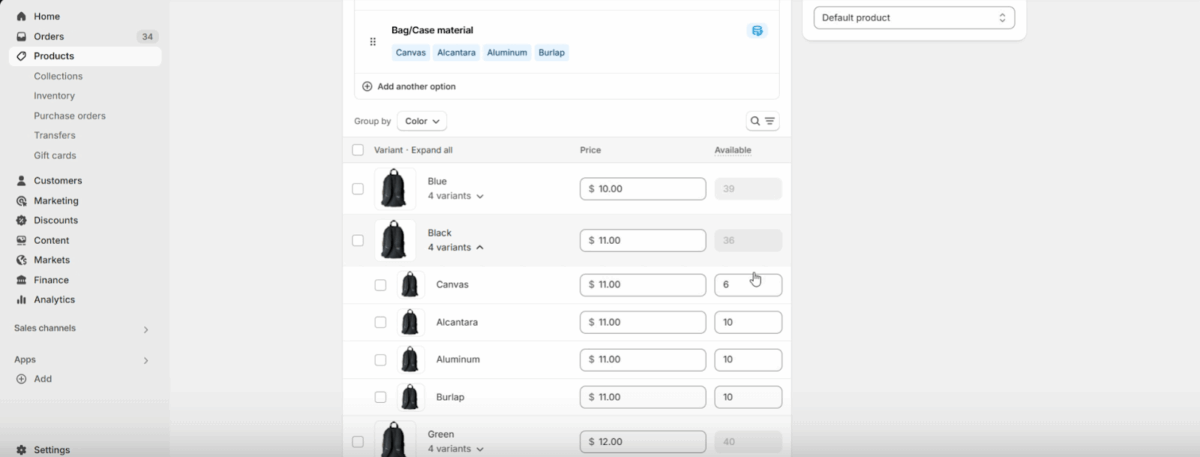1200x457 pixels.
Task: Expand the Apps section
Action: tap(145, 360)
